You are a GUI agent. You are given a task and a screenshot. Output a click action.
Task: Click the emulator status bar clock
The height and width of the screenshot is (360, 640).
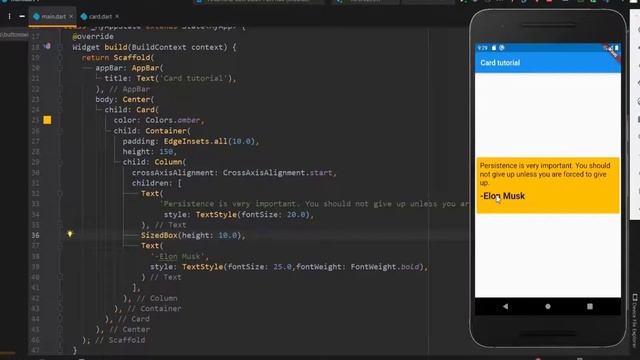(482, 48)
